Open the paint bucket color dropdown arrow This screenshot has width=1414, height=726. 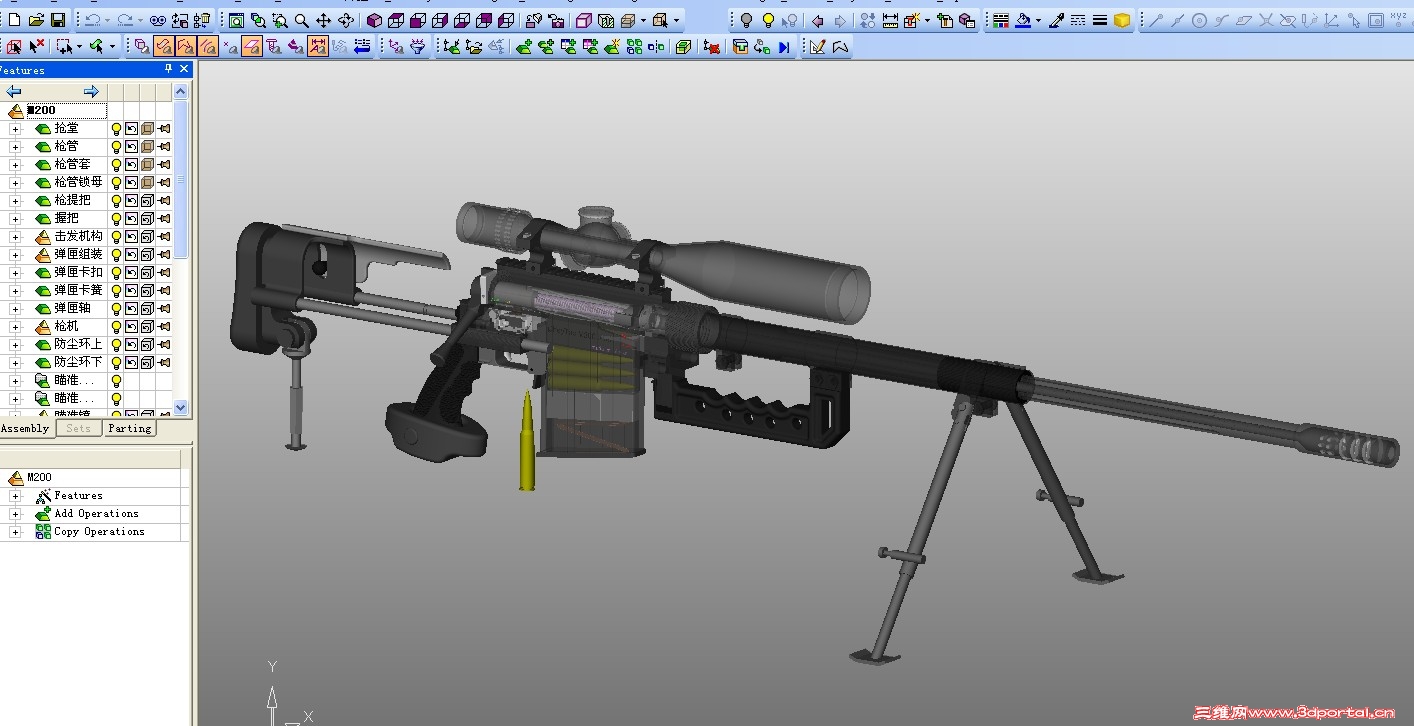[x=1038, y=20]
